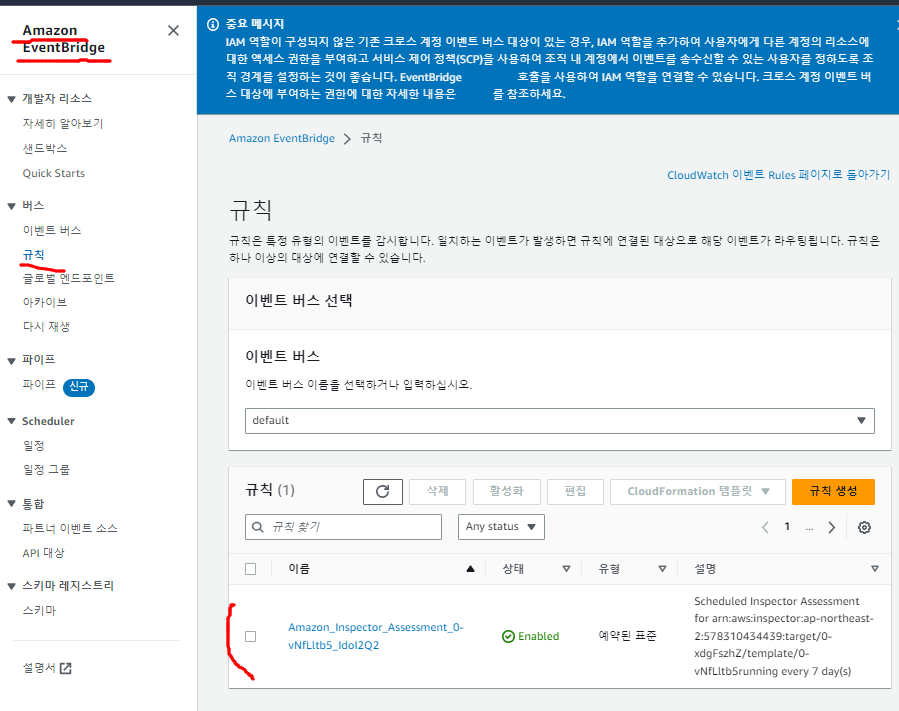
Task: Click the 예약된 표준 type cell
Action: [627, 636]
